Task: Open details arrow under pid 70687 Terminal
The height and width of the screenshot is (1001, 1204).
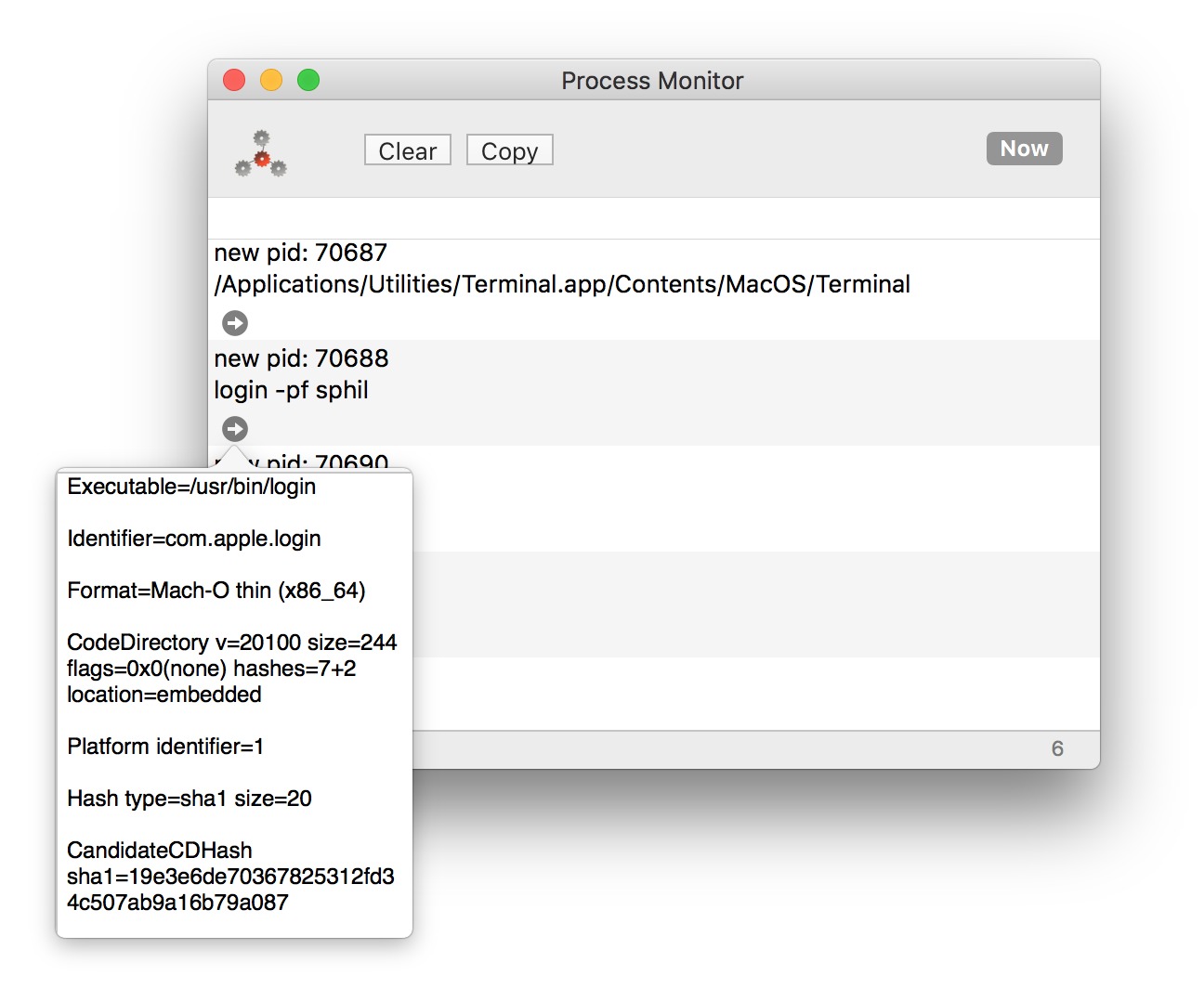Action: point(235,322)
